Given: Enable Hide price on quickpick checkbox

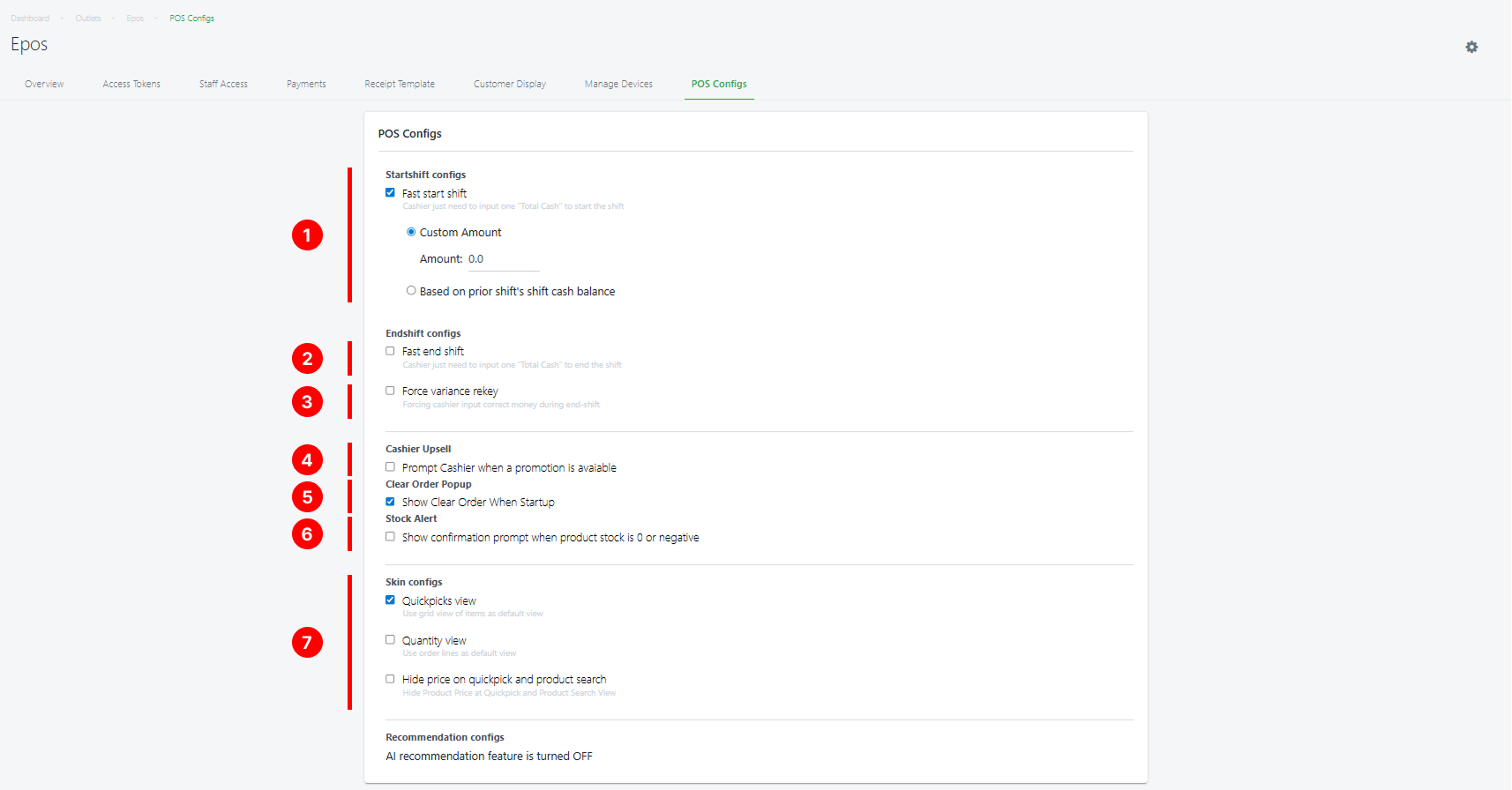Looking at the screenshot, I should tap(390, 679).
